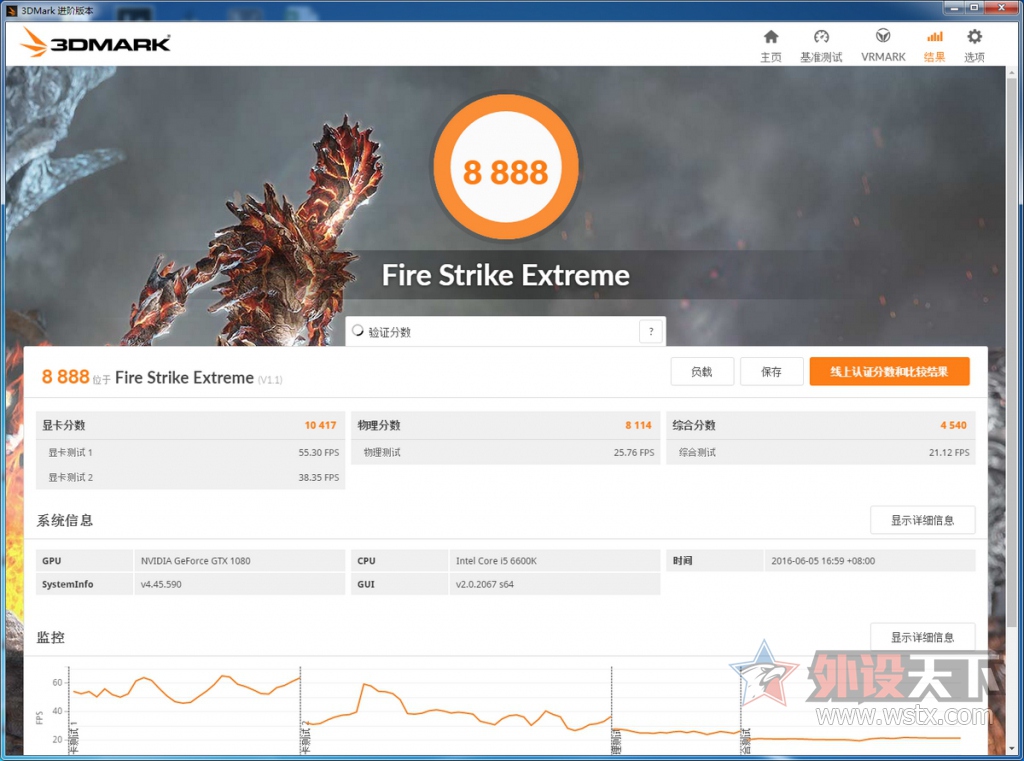This screenshot has height=761, width=1024.
Task: Open the VRMARK icon
Action: (x=883, y=36)
